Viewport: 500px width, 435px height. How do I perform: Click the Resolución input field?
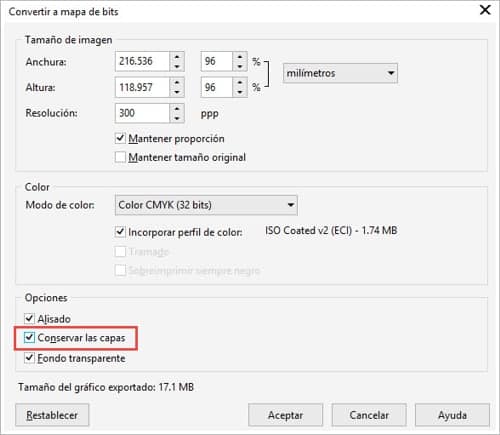click(x=142, y=113)
